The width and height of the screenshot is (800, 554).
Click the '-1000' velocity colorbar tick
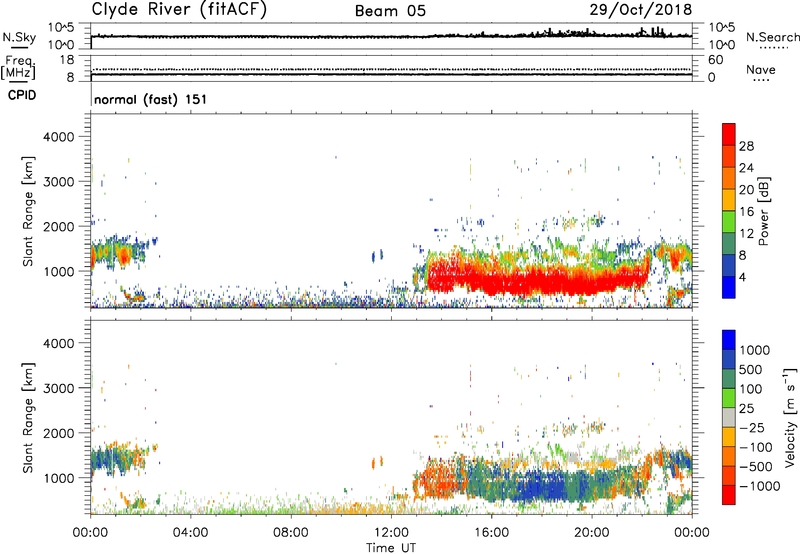tap(760, 486)
